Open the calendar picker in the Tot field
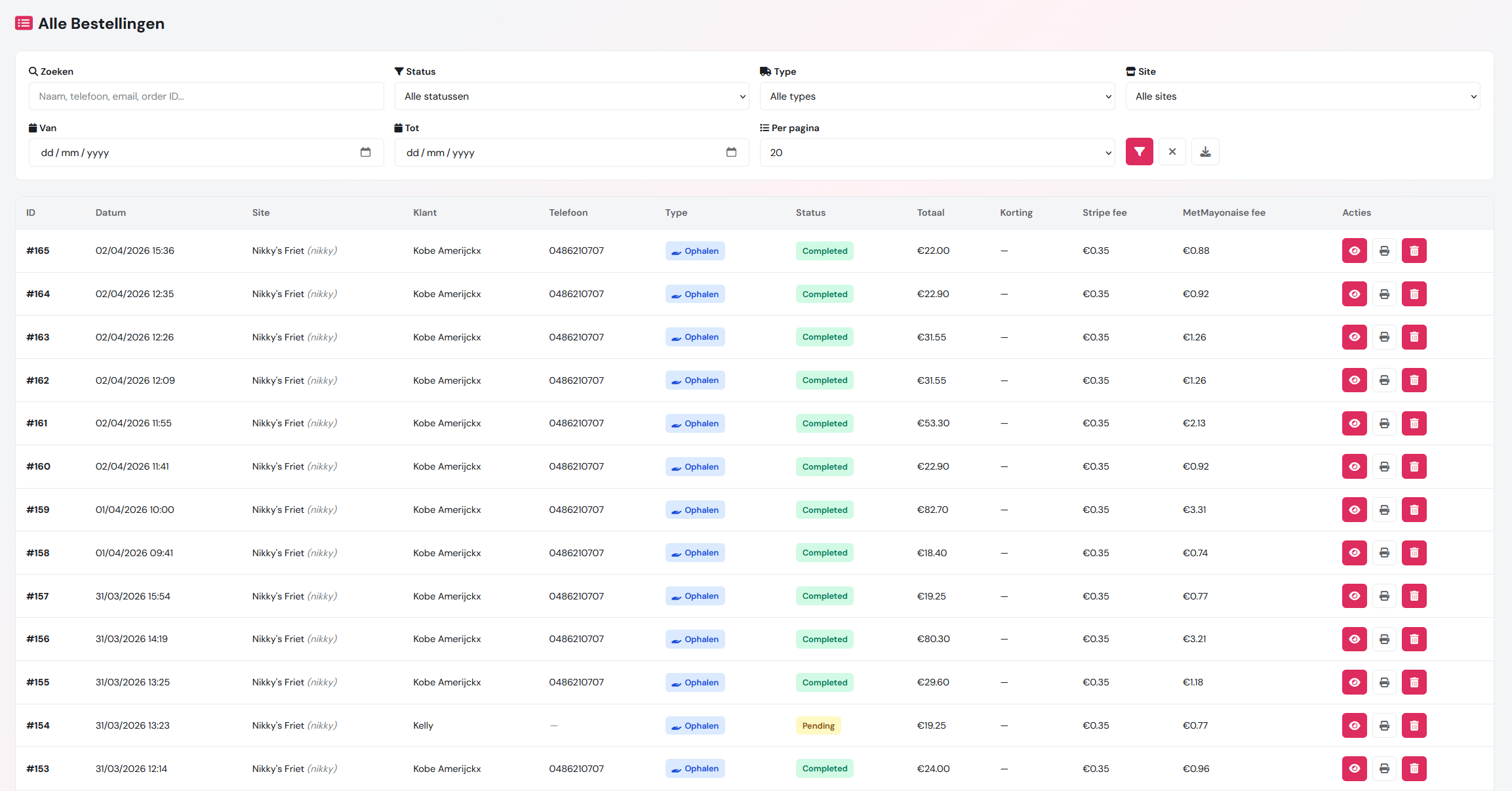The image size is (1512, 791). 731,152
